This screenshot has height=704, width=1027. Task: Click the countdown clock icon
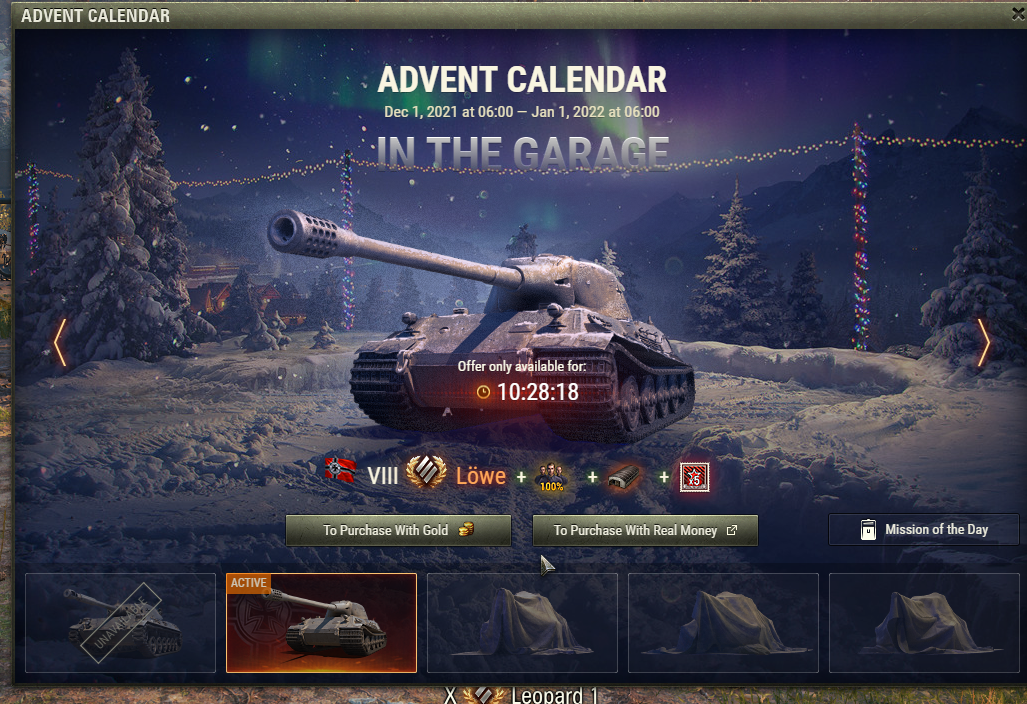click(483, 392)
